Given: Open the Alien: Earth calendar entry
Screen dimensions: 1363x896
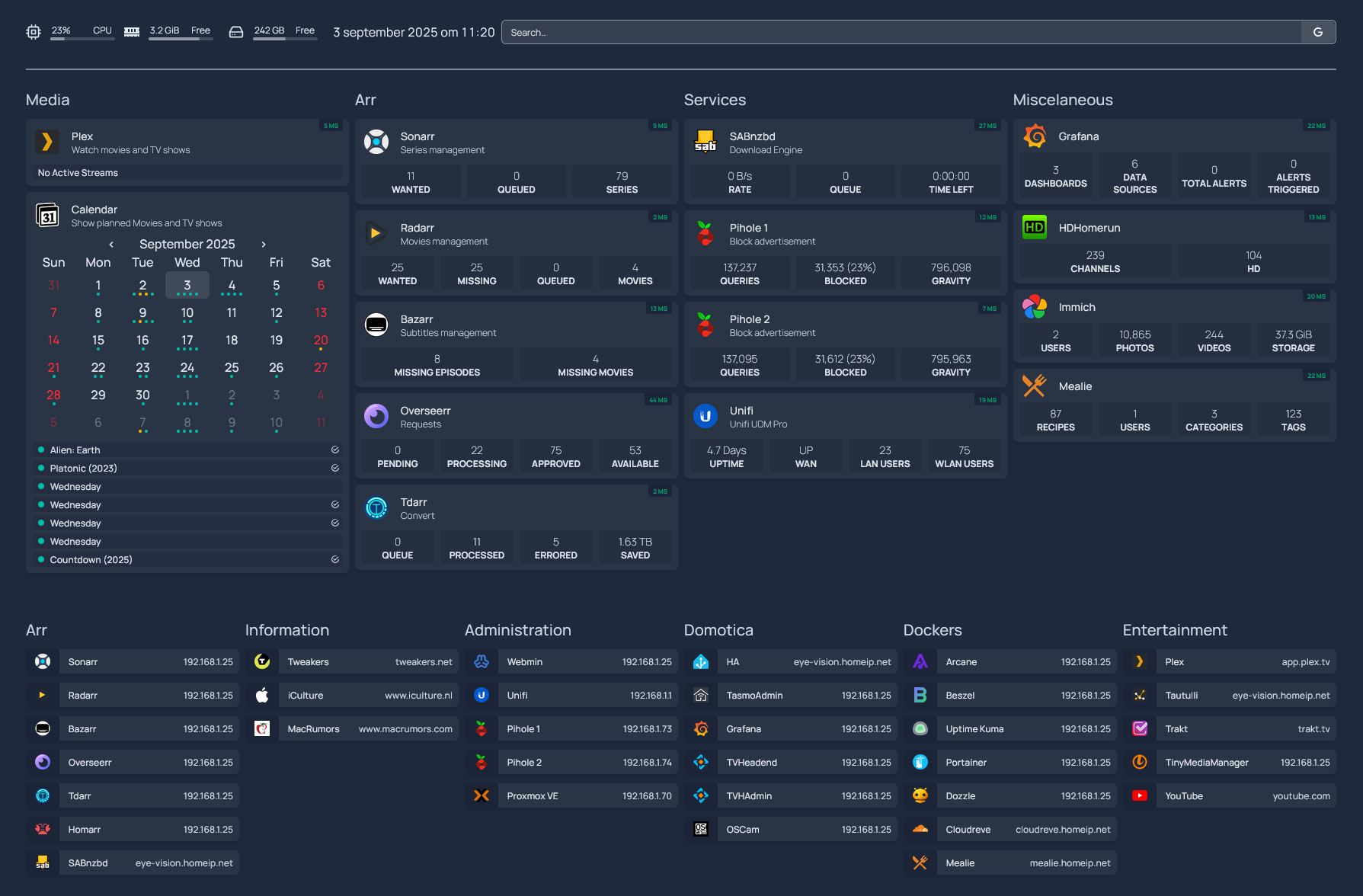Looking at the screenshot, I should point(187,450).
